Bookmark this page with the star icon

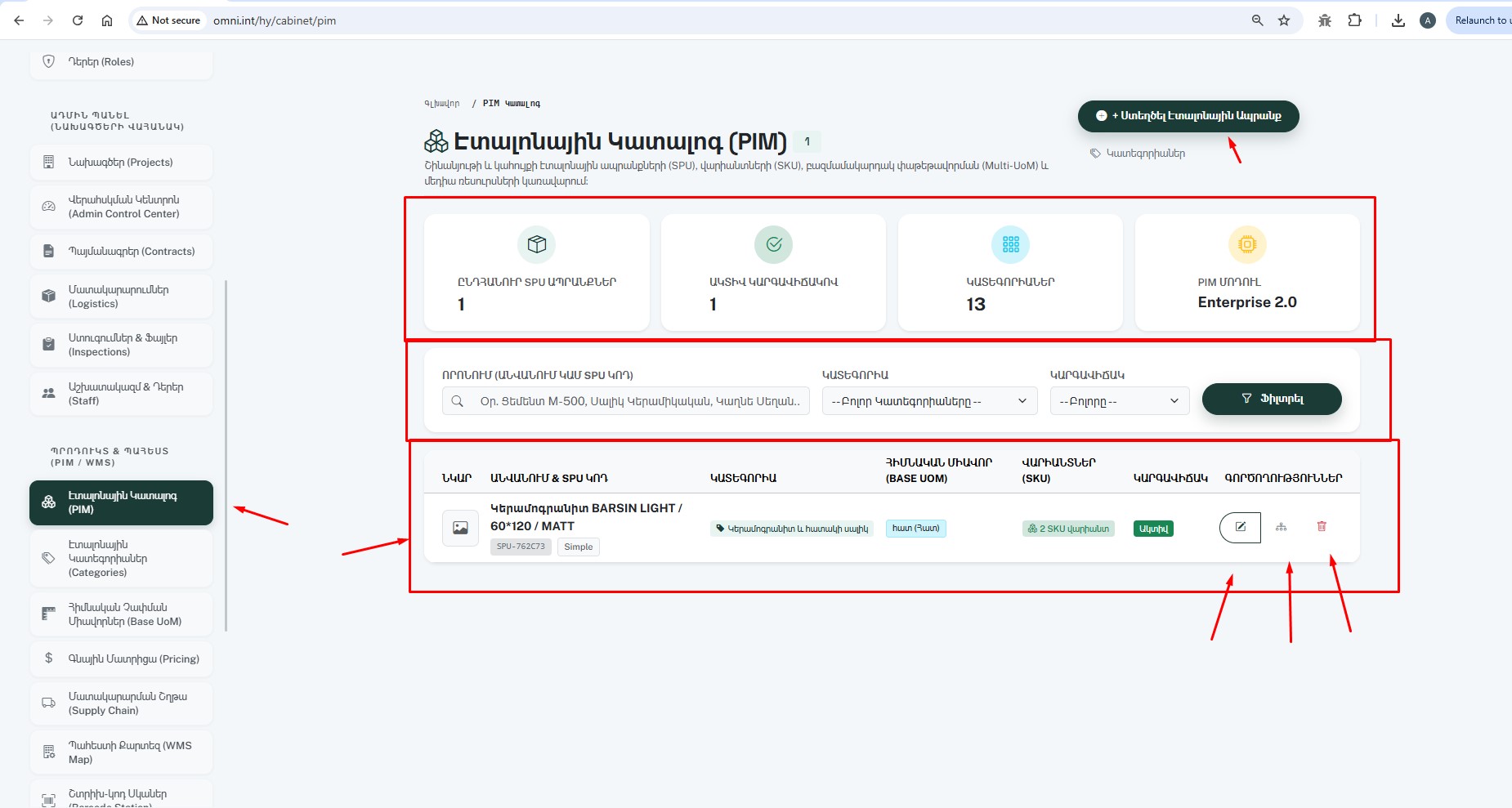pyautogui.click(x=1284, y=20)
